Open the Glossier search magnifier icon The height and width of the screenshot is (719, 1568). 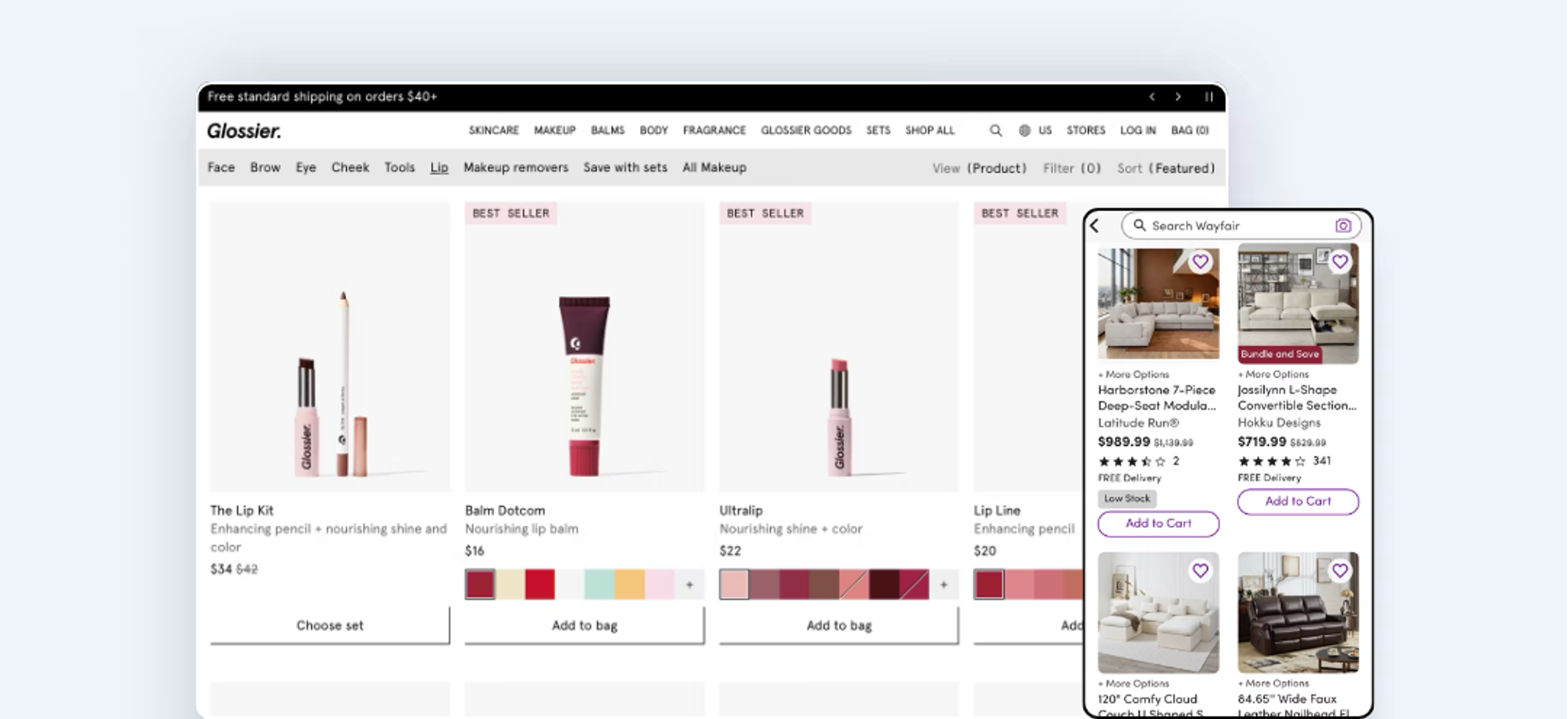995,130
